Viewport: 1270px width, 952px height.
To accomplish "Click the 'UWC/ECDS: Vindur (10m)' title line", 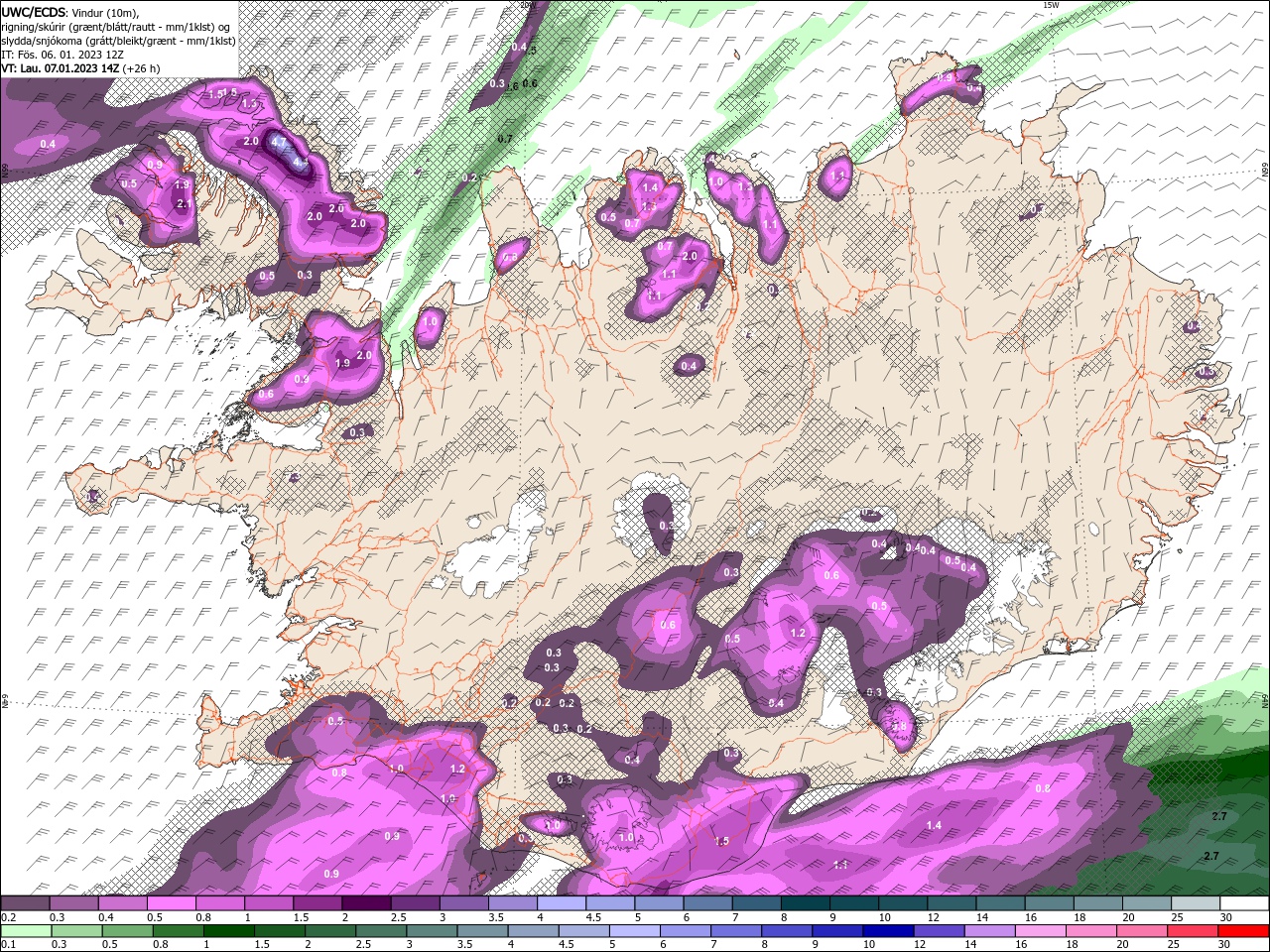I will (x=70, y=12).
